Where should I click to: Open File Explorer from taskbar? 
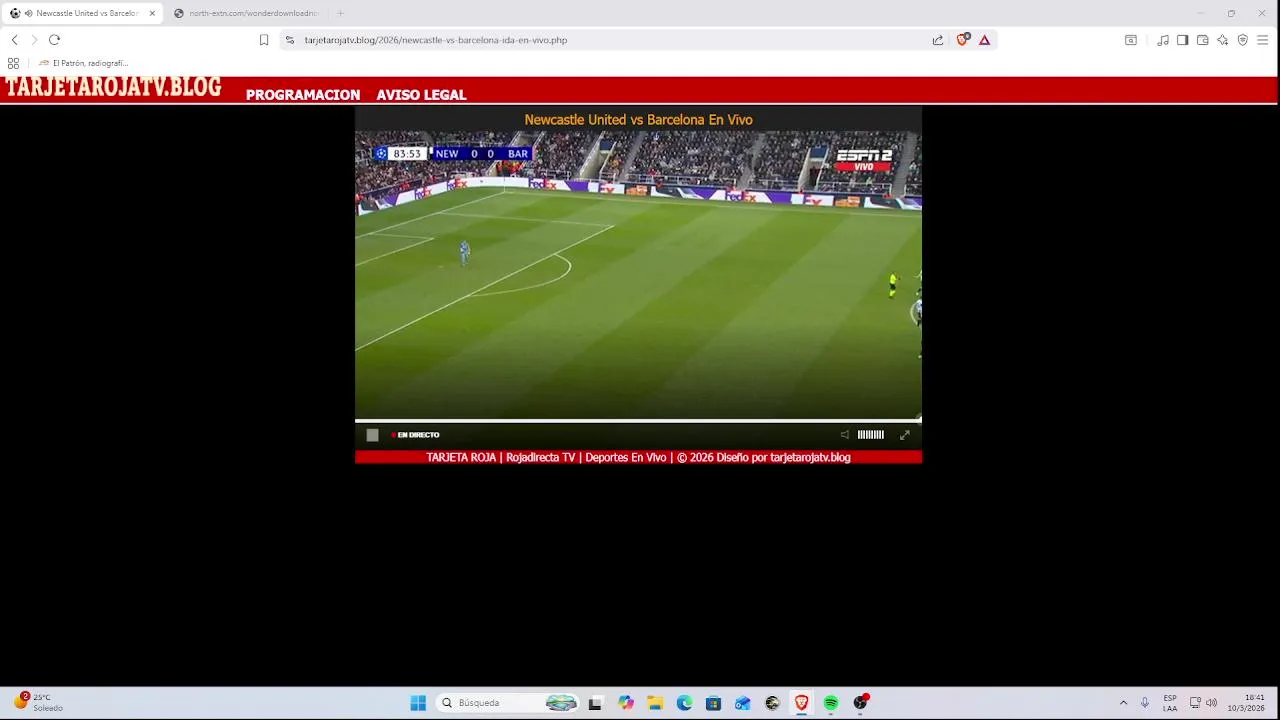pos(655,703)
